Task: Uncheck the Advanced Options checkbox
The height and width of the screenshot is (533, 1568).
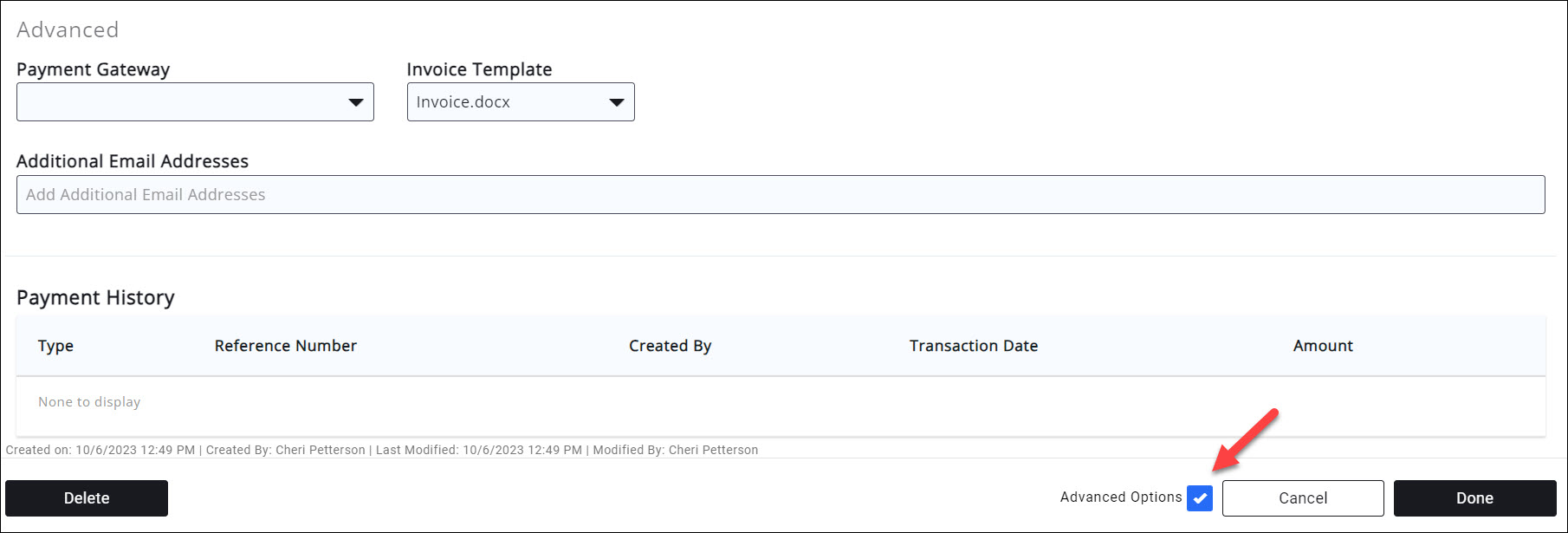Action: tap(1200, 498)
